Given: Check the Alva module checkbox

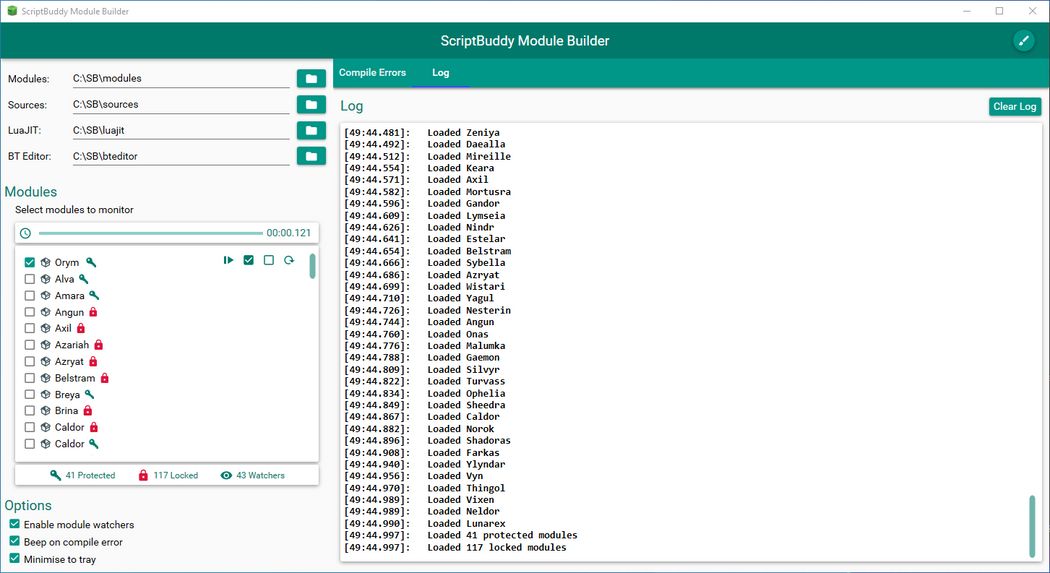Looking at the screenshot, I should 30,279.
